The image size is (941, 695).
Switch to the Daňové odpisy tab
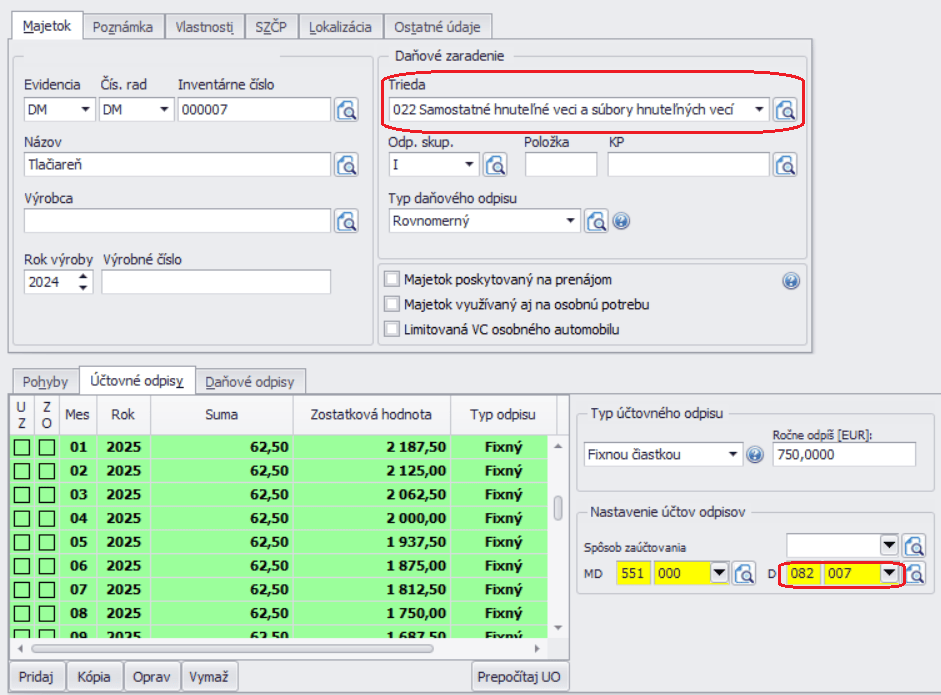(x=250, y=382)
